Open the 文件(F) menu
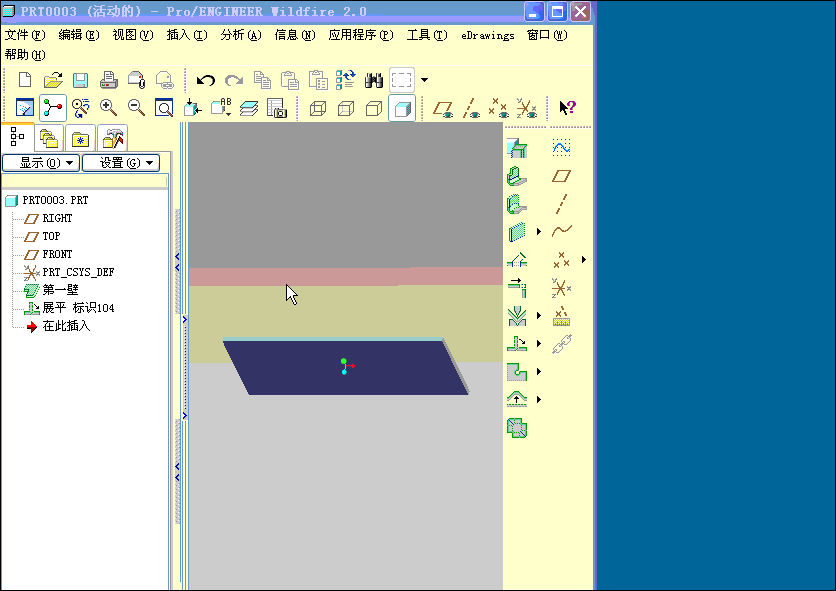The width and height of the screenshot is (836, 591). pyautogui.click(x=25, y=35)
